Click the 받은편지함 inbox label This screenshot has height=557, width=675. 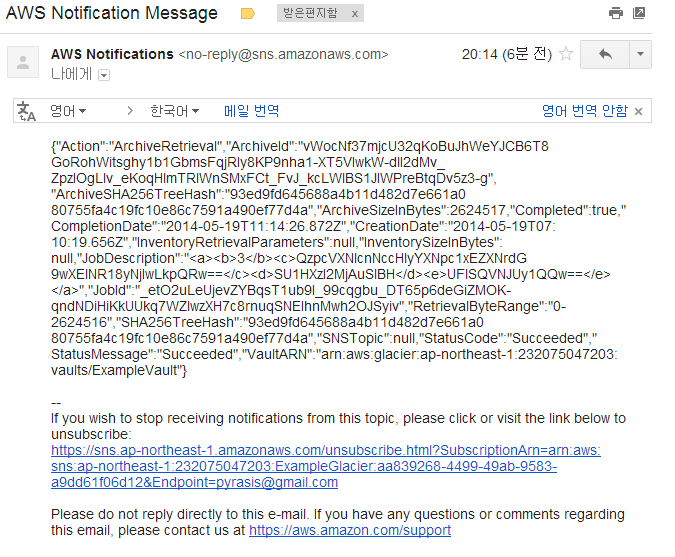pos(312,14)
